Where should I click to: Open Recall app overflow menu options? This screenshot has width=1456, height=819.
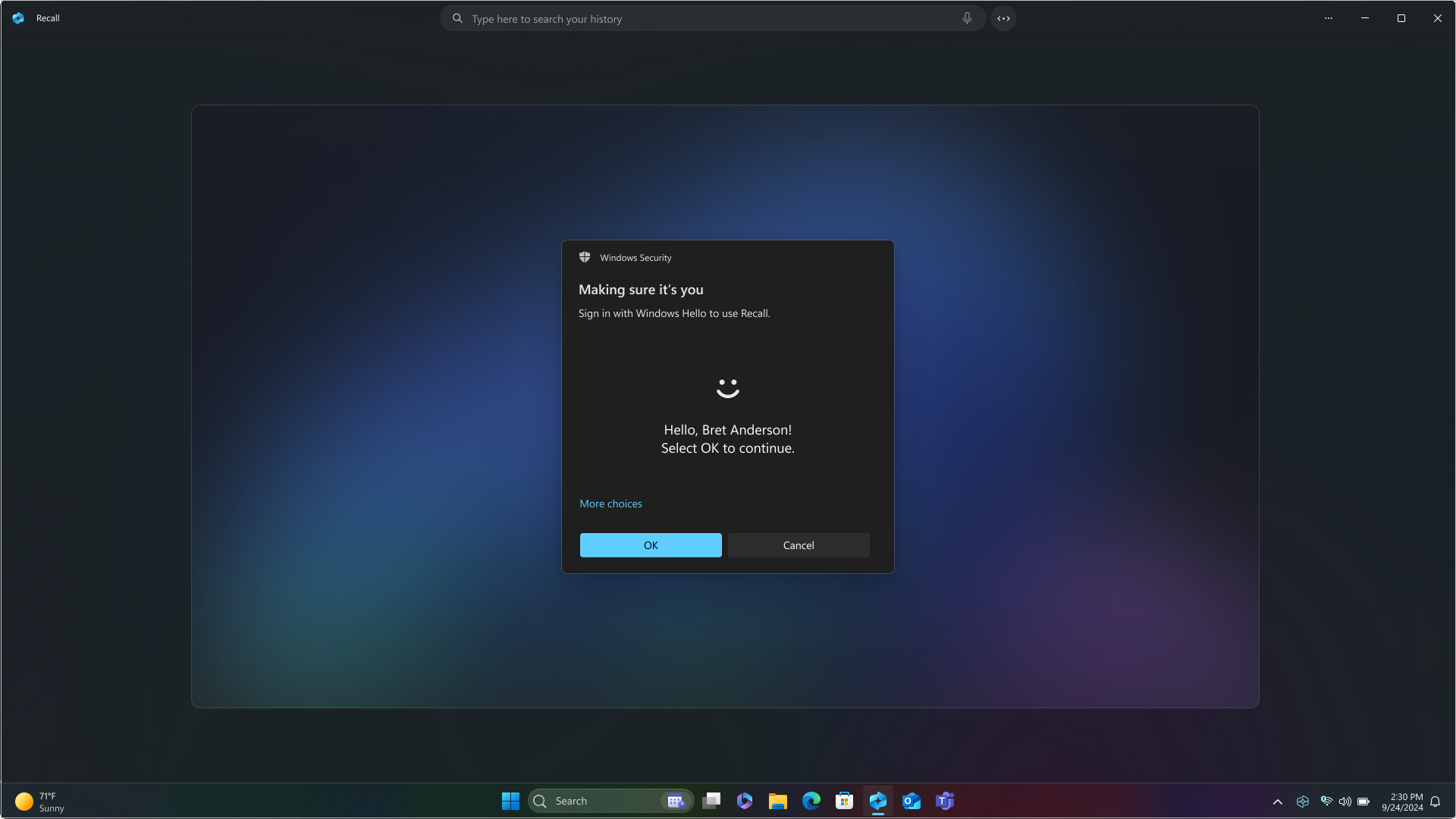(x=1328, y=18)
